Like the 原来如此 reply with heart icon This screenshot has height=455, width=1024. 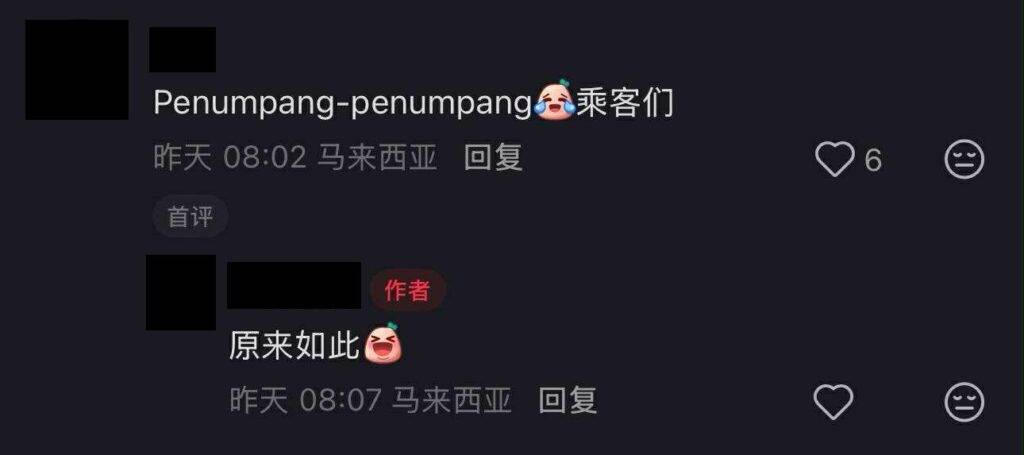833,401
